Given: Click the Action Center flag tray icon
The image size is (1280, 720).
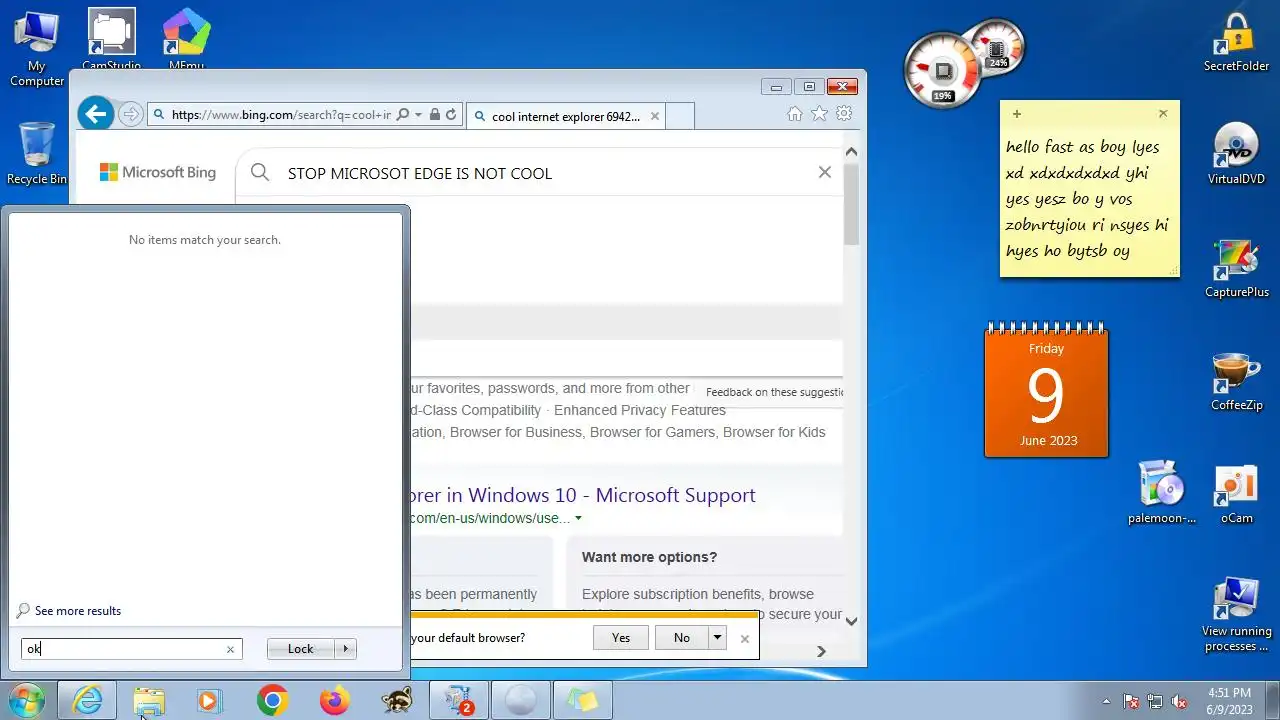Looking at the screenshot, I should (x=1131, y=702).
